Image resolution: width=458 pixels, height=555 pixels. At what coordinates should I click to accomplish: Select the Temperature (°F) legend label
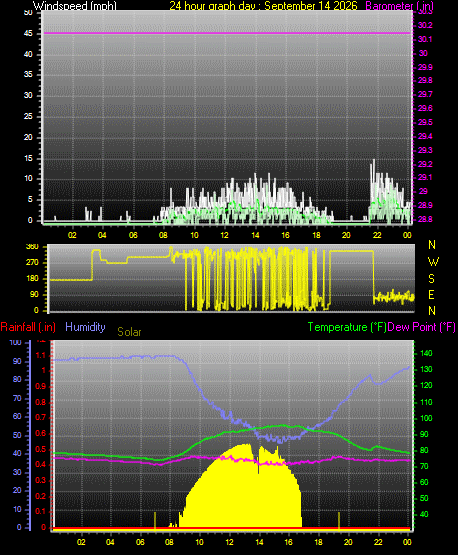(x=347, y=327)
